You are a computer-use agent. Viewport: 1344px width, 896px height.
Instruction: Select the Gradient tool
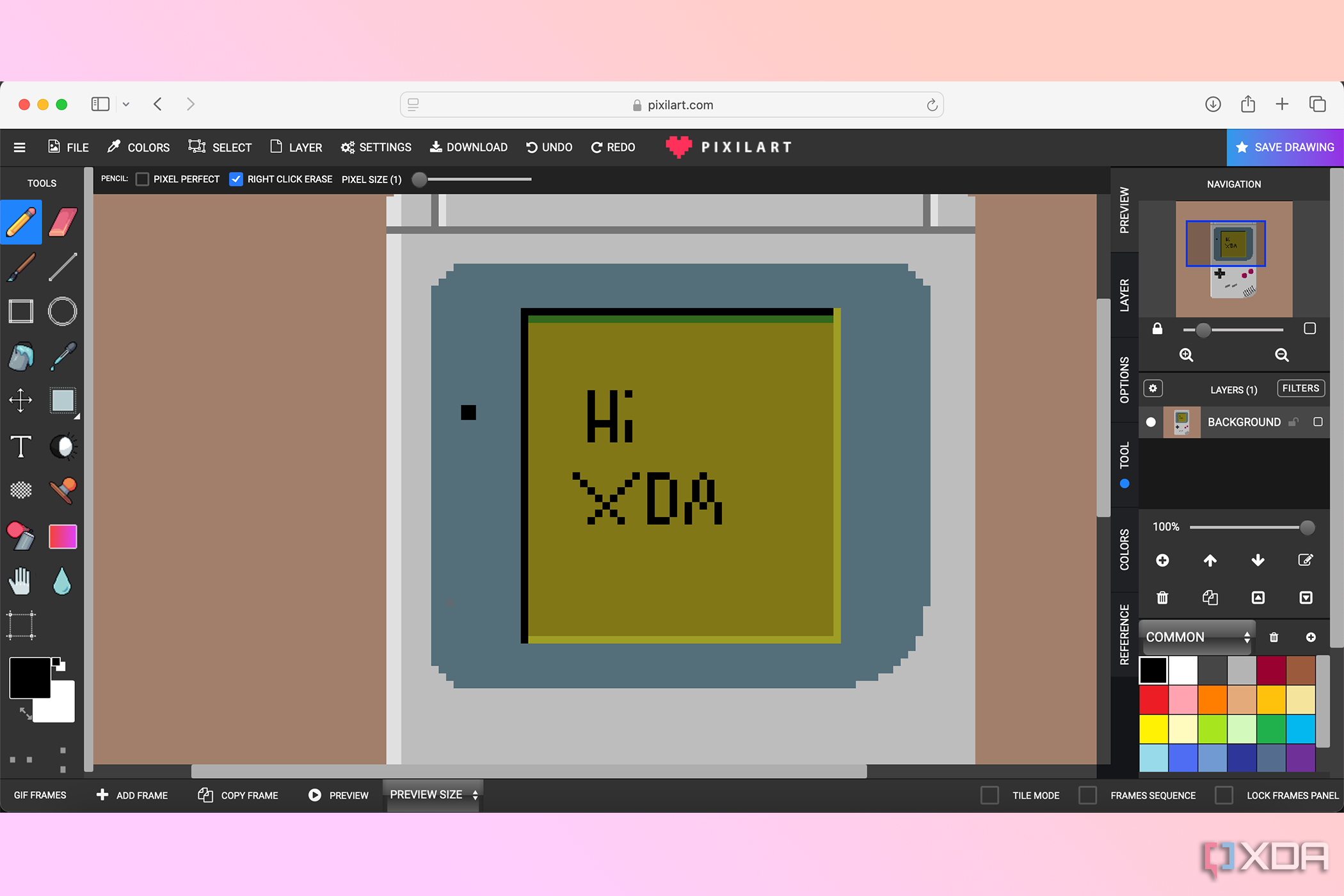click(x=63, y=536)
